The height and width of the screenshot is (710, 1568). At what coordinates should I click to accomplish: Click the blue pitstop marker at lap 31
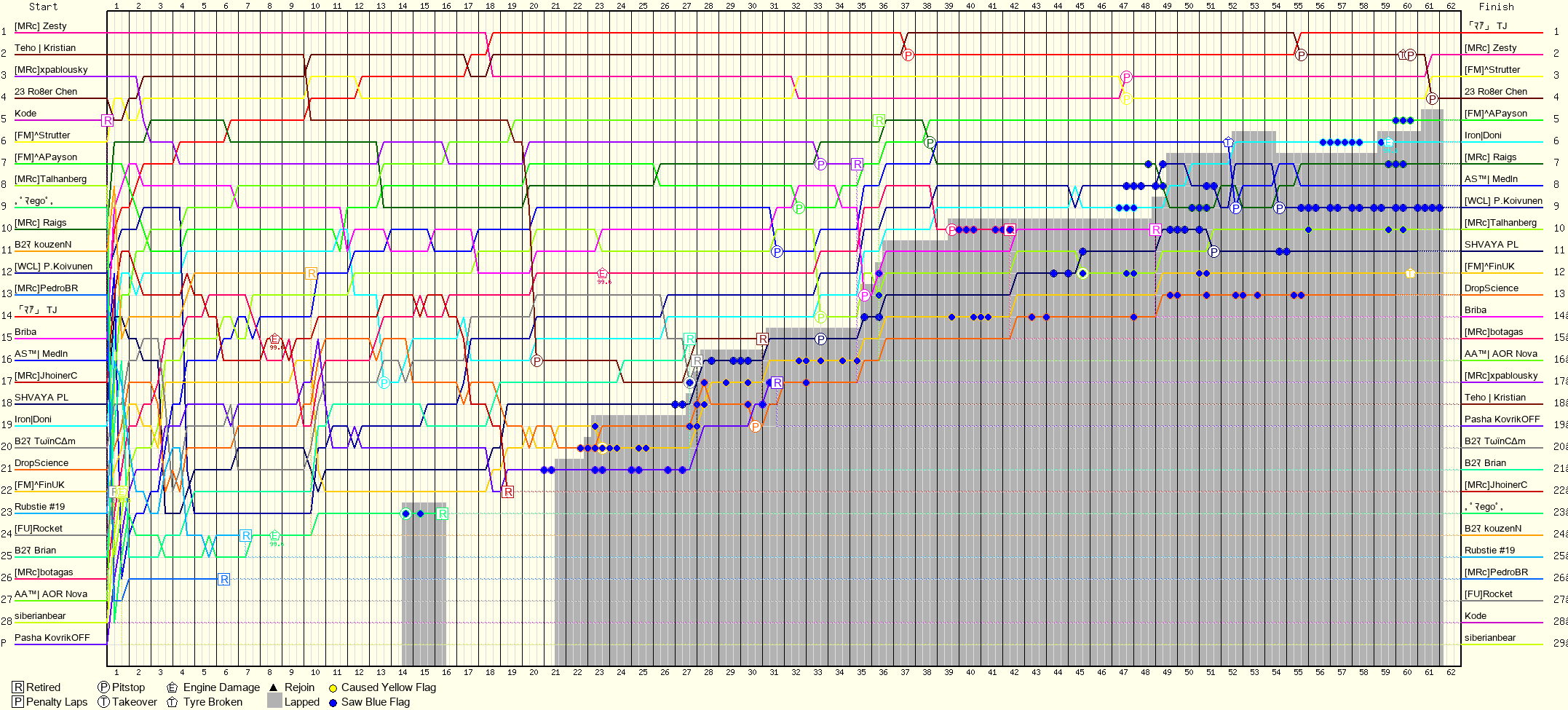click(777, 251)
